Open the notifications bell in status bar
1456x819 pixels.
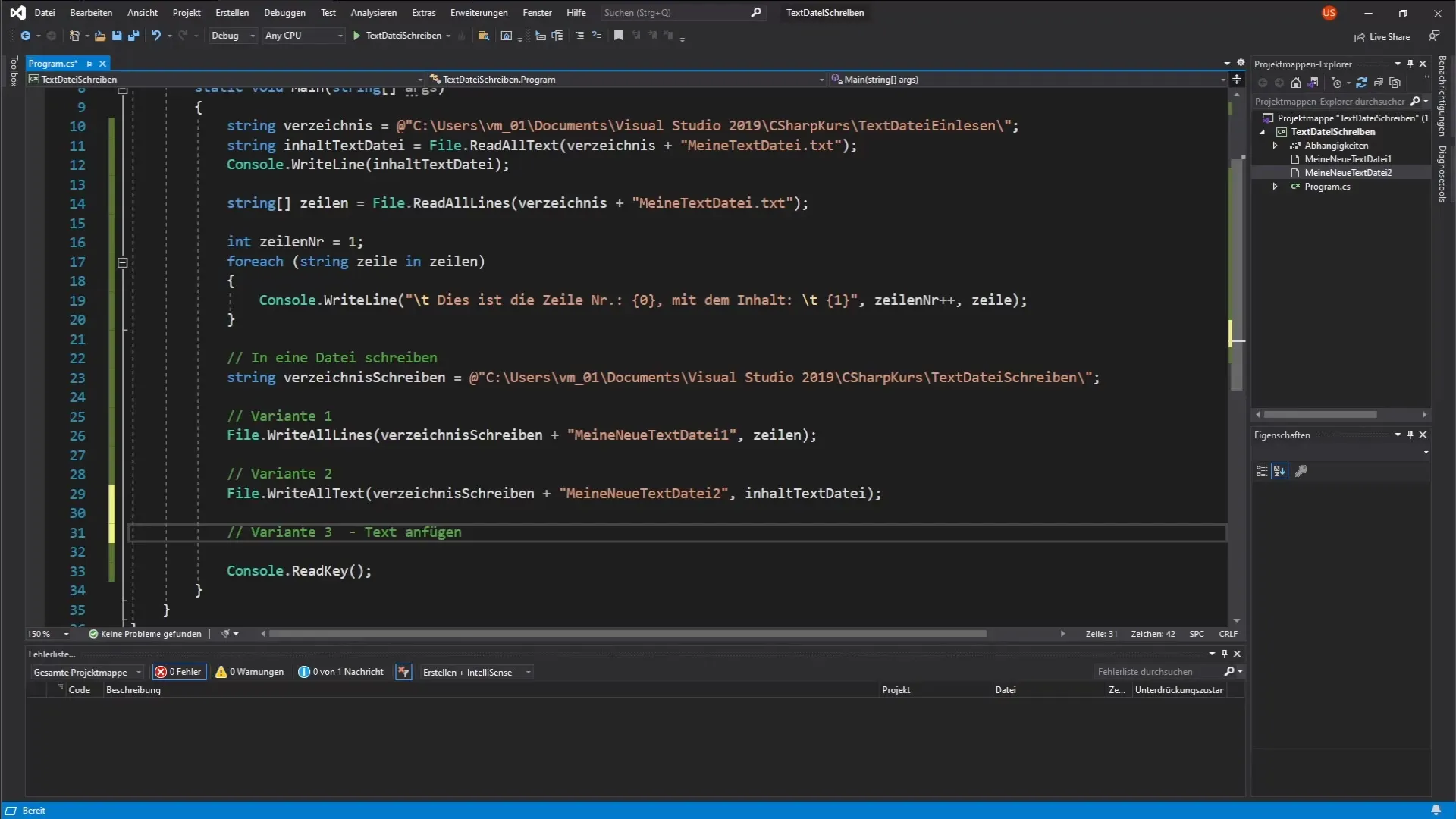(1436, 810)
